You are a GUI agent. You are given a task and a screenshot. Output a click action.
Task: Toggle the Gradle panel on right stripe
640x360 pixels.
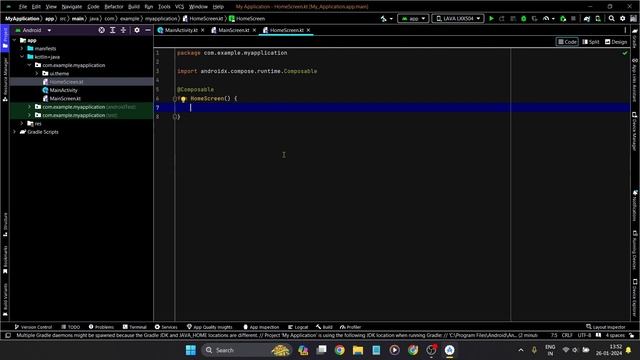[x=635, y=38]
